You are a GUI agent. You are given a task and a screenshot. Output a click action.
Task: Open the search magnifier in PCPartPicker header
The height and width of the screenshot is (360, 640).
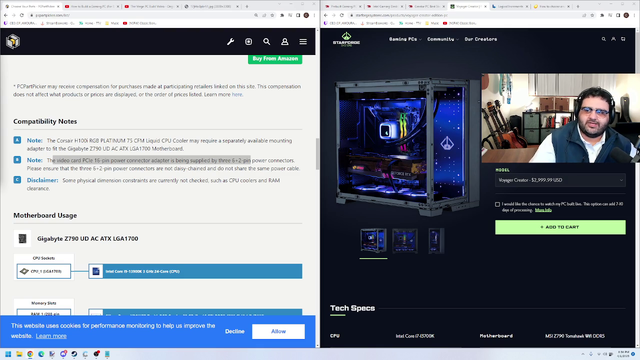pos(267,42)
